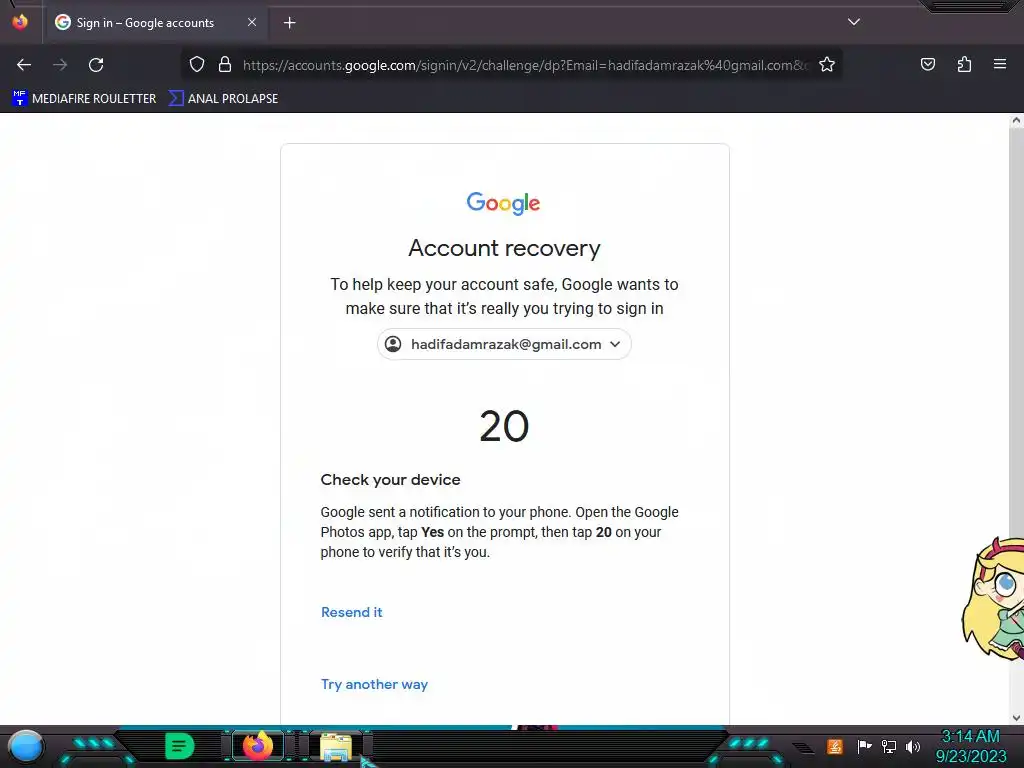Close the Sign in – Google accounts tab
The image size is (1024, 768).
251,22
